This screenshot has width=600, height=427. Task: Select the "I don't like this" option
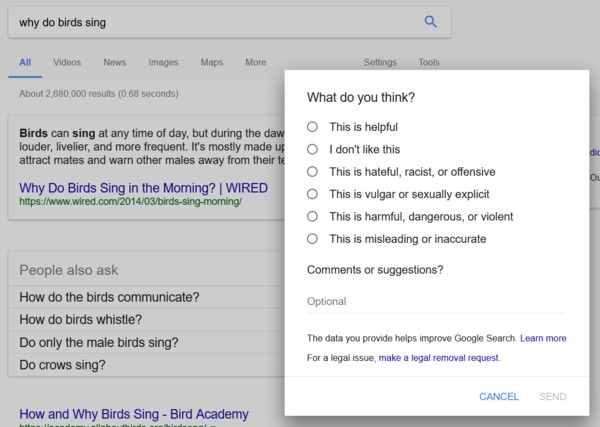[312, 149]
